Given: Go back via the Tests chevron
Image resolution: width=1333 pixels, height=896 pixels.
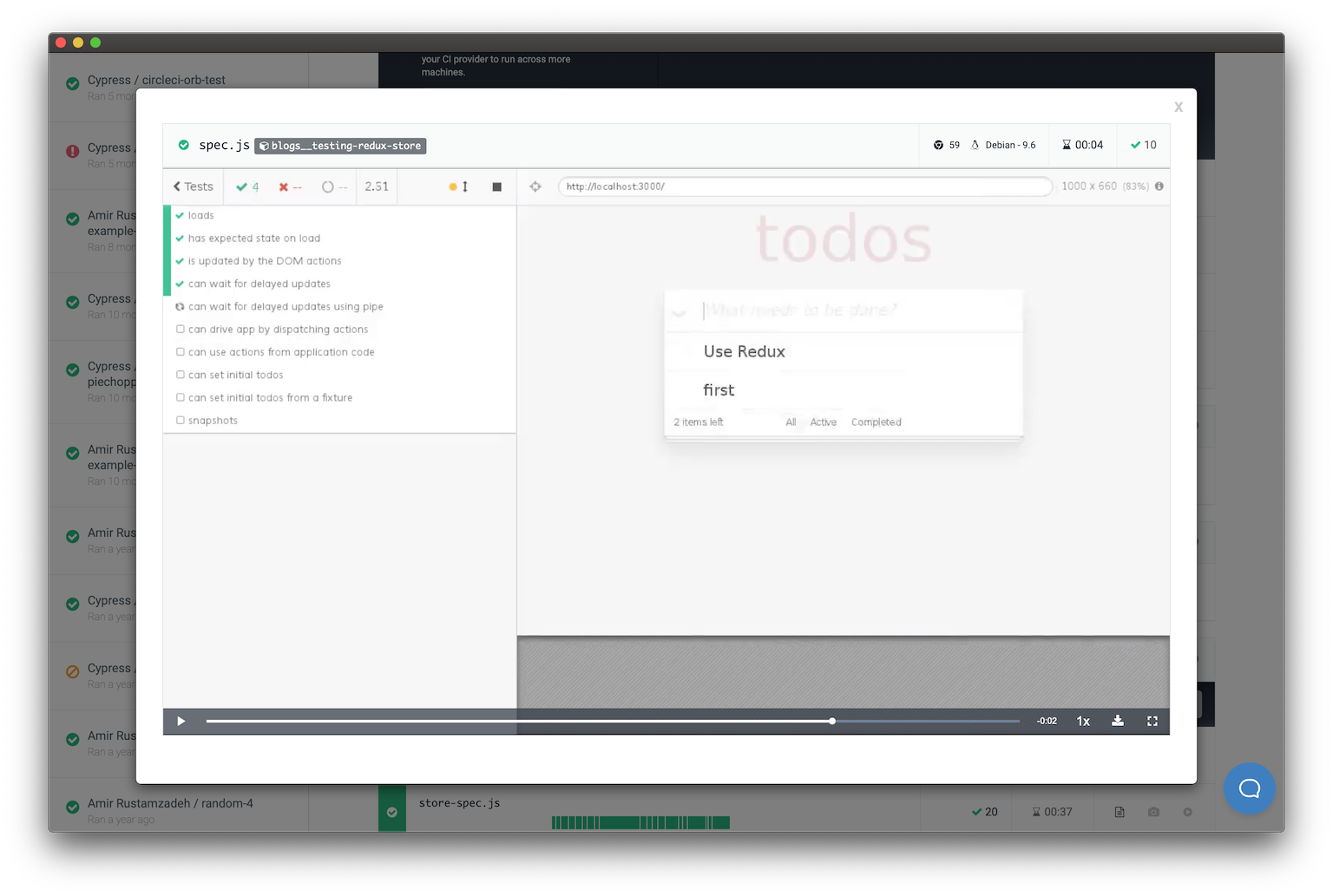Looking at the screenshot, I should [x=193, y=186].
